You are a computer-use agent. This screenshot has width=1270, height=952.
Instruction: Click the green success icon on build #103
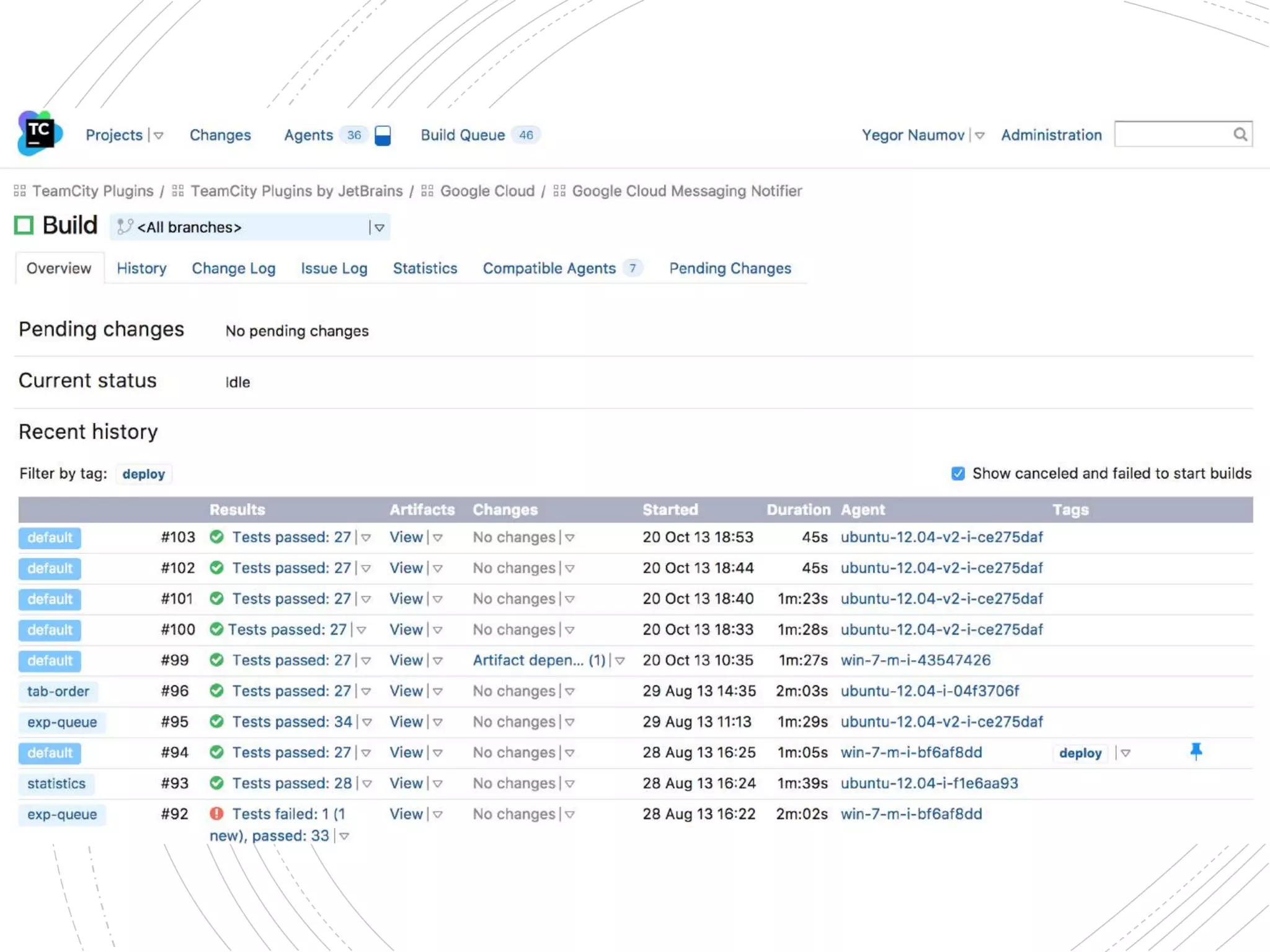tap(216, 537)
